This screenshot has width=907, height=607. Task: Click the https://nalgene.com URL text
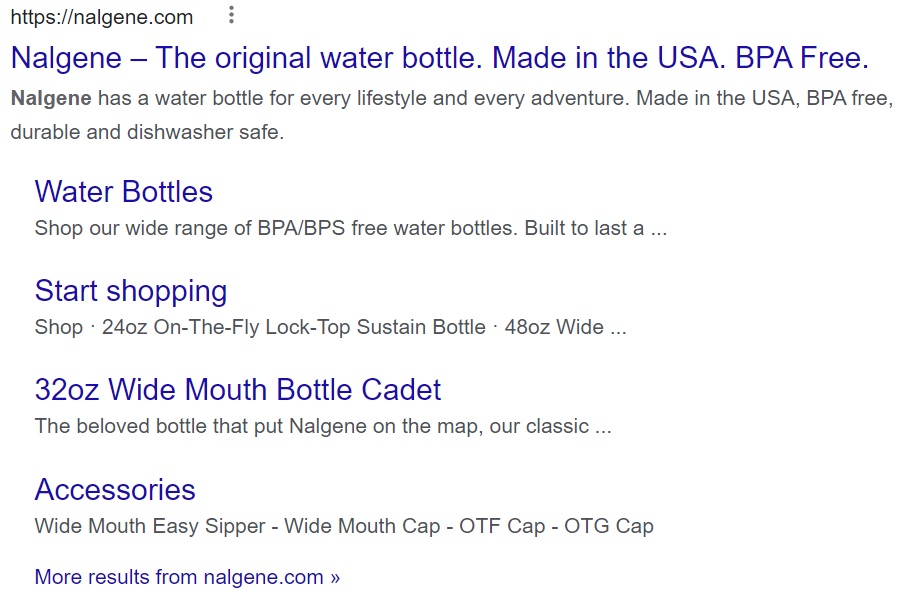(x=102, y=17)
